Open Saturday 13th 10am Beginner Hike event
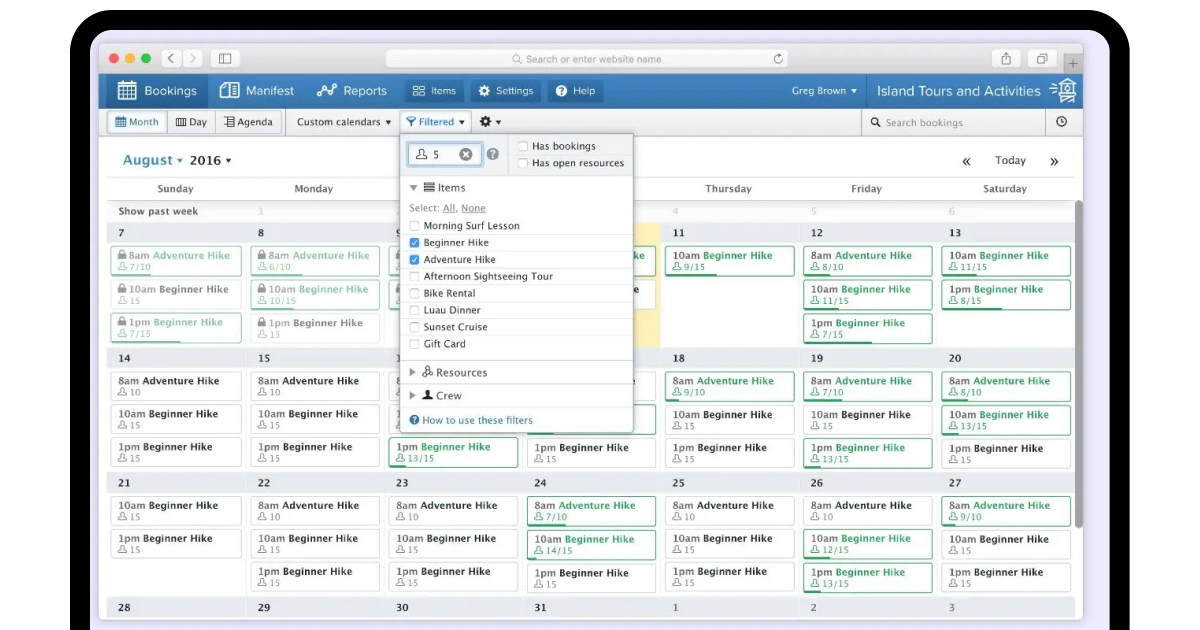The height and width of the screenshot is (630, 1200). (x=1006, y=261)
